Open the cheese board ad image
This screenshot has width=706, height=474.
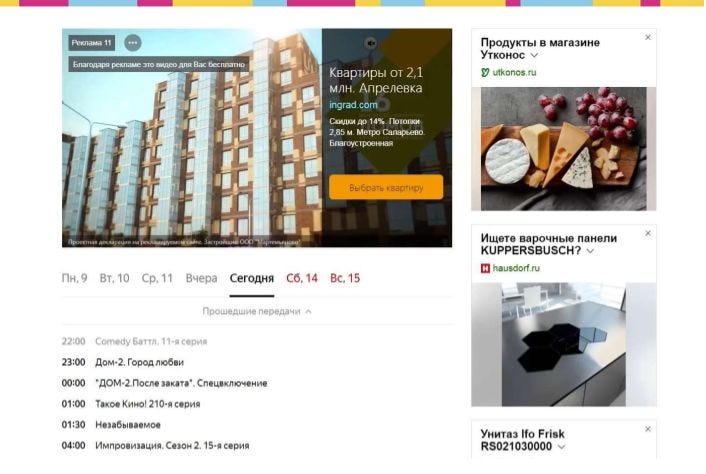tap(564, 149)
